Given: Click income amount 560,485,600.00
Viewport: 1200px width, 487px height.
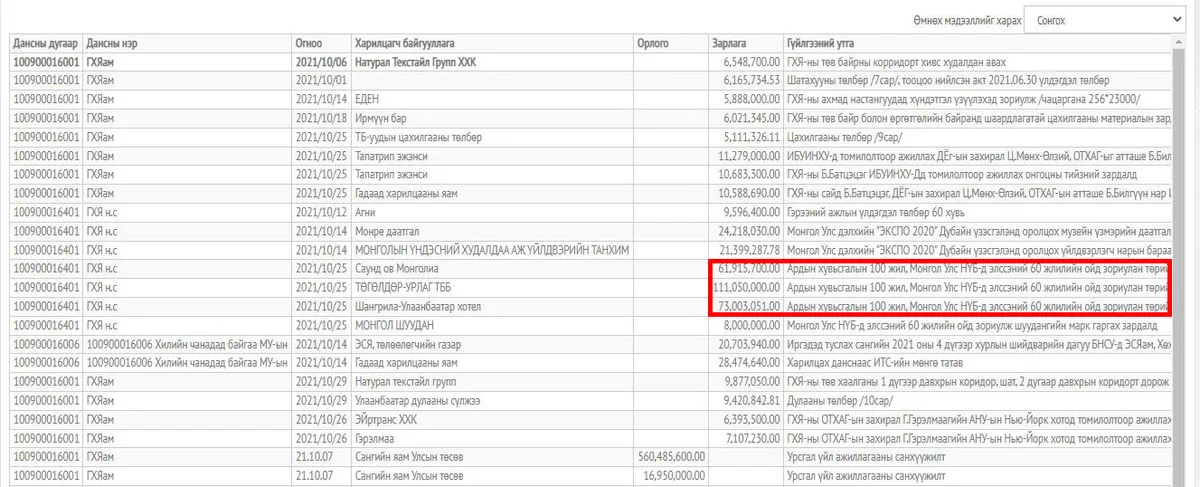Looking at the screenshot, I should [x=671, y=456].
